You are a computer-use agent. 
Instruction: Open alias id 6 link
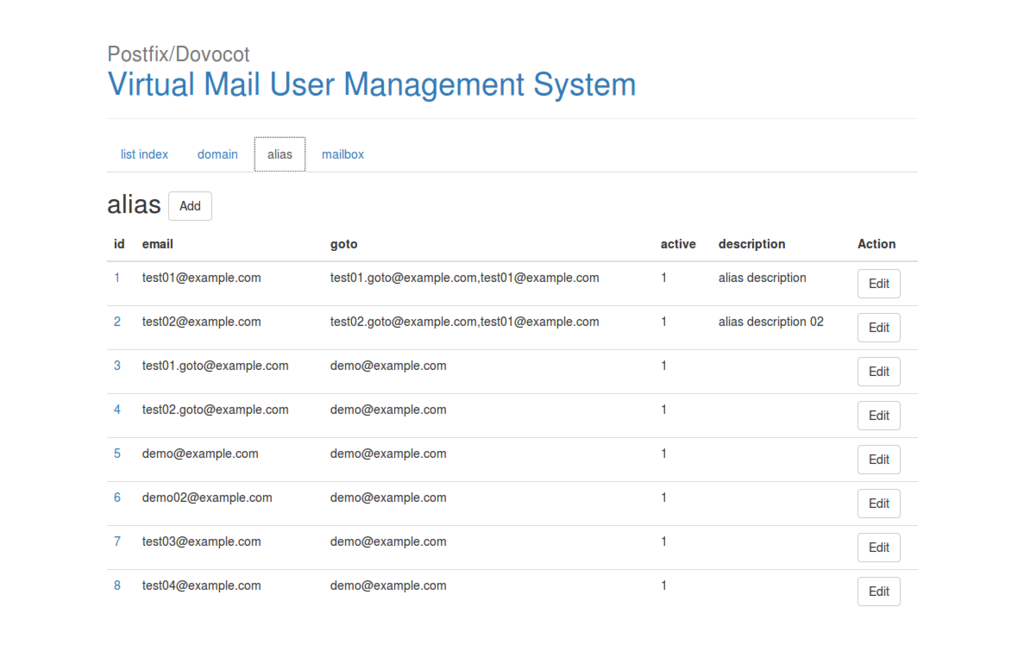tap(117, 497)
